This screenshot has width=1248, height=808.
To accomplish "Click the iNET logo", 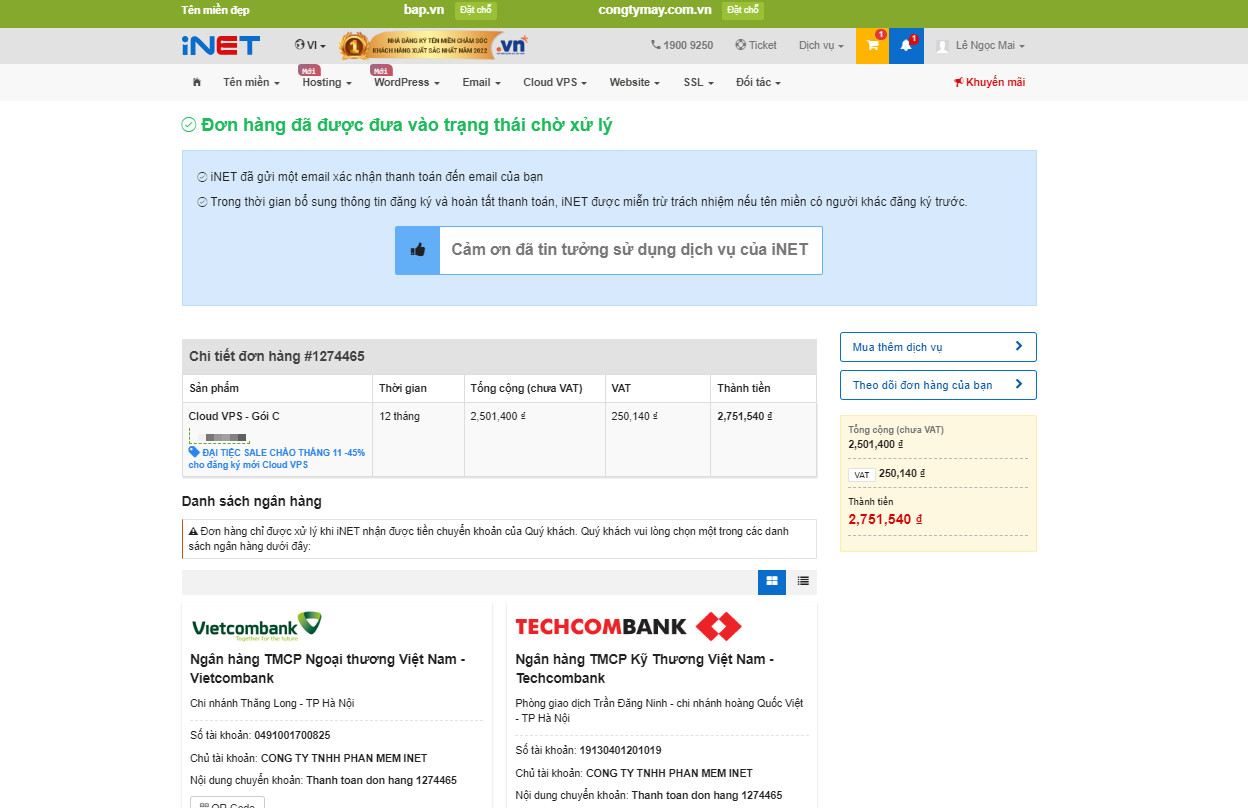I will coord(221,45).
